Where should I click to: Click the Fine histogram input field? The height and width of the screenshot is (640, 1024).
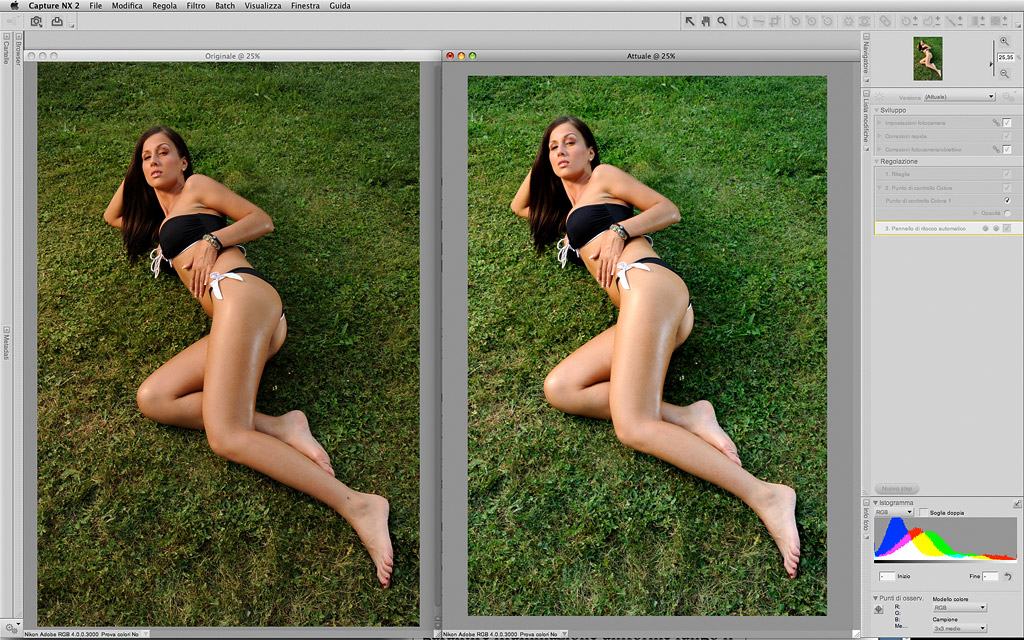click(990, 576)
